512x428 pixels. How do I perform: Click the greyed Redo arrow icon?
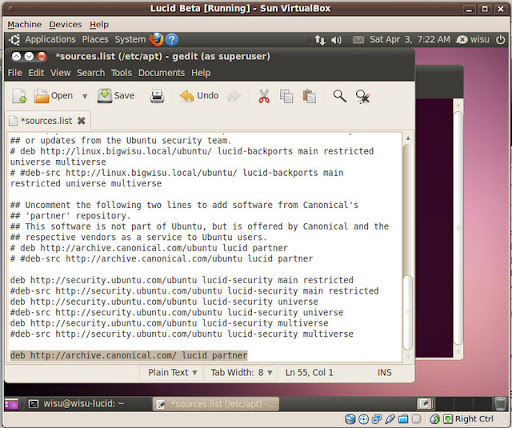[x=234, y=97]
